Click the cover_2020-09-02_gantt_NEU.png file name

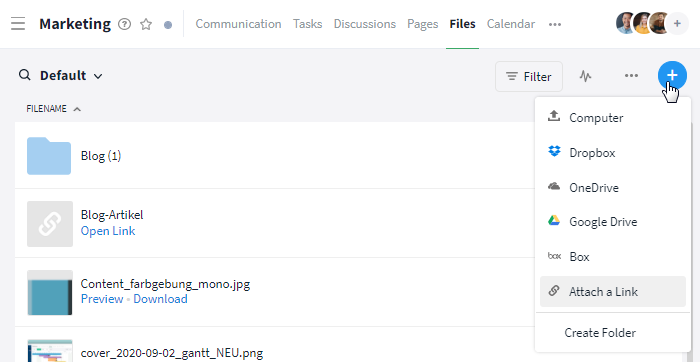click(x=172, y=353)
